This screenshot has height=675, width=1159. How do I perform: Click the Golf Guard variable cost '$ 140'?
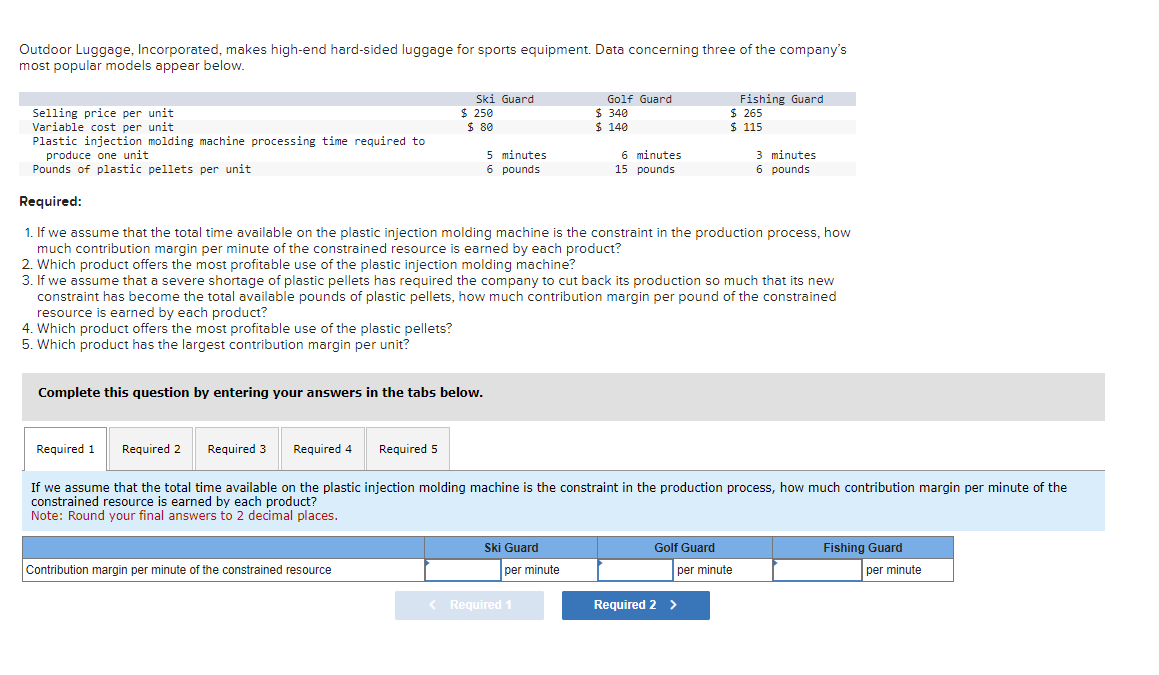coord(611,127)
